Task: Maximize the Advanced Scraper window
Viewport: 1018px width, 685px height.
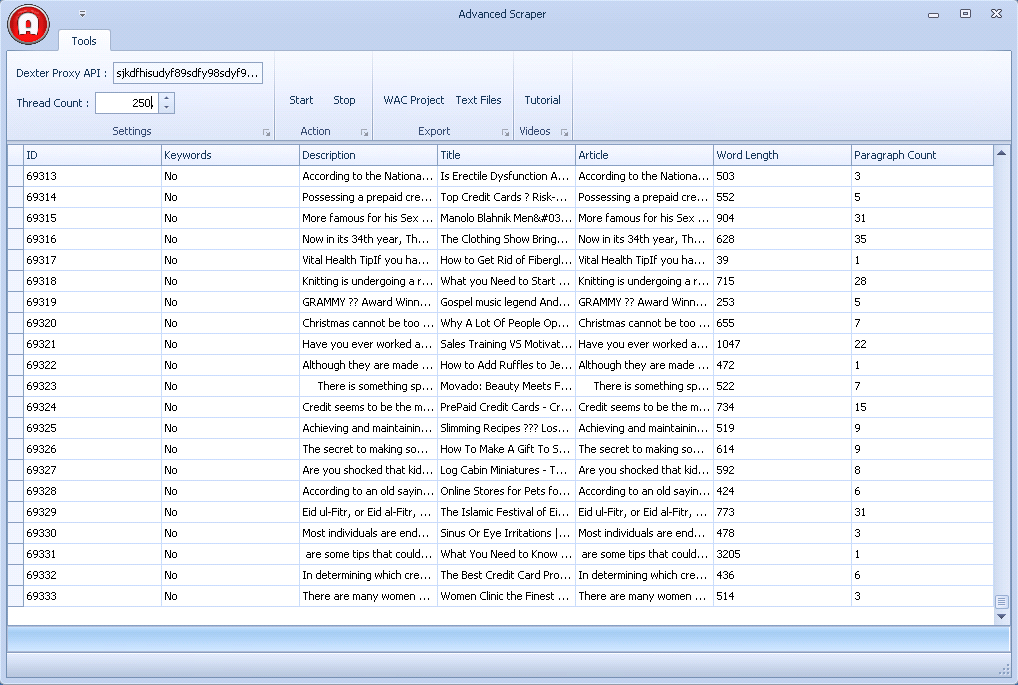Action: click(x=965, y=14)
